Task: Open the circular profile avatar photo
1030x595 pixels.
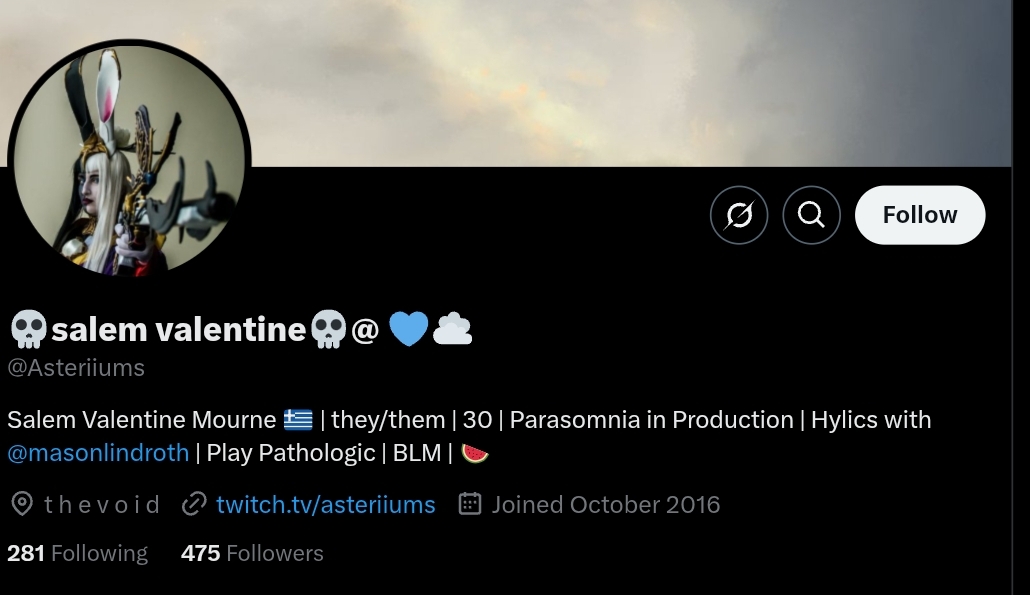Action: click(x=129, y=160)
